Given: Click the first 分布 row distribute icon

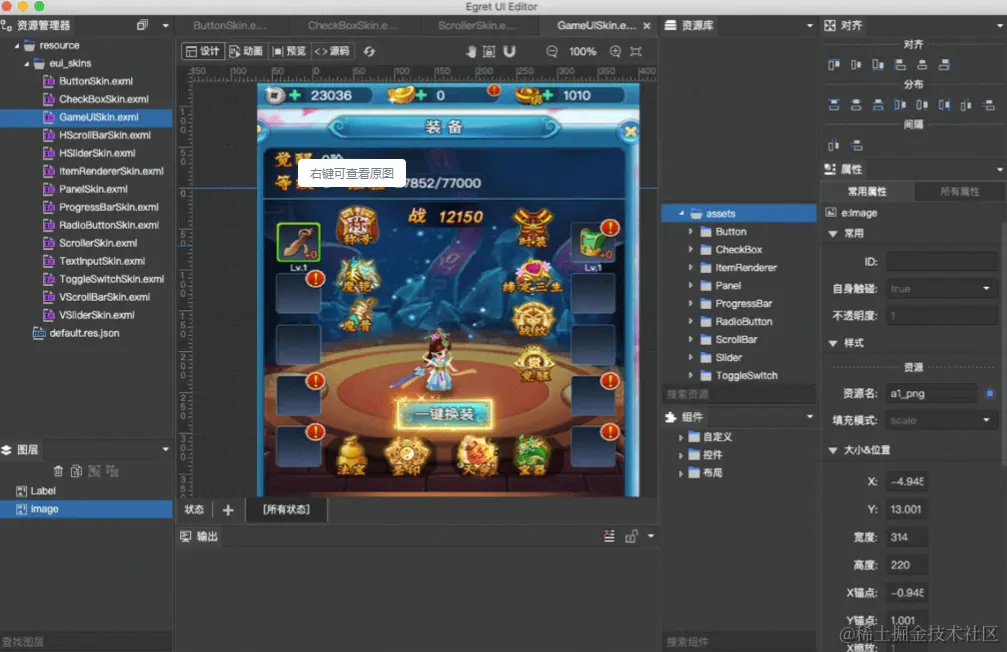Looking at the screenshot, I should tap(834, 105).
